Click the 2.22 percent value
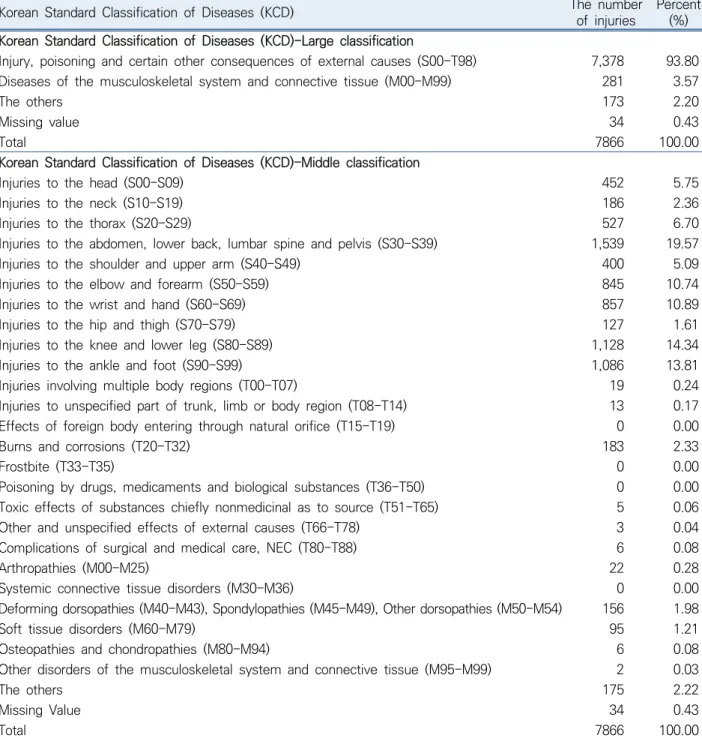 click(686, 689)
